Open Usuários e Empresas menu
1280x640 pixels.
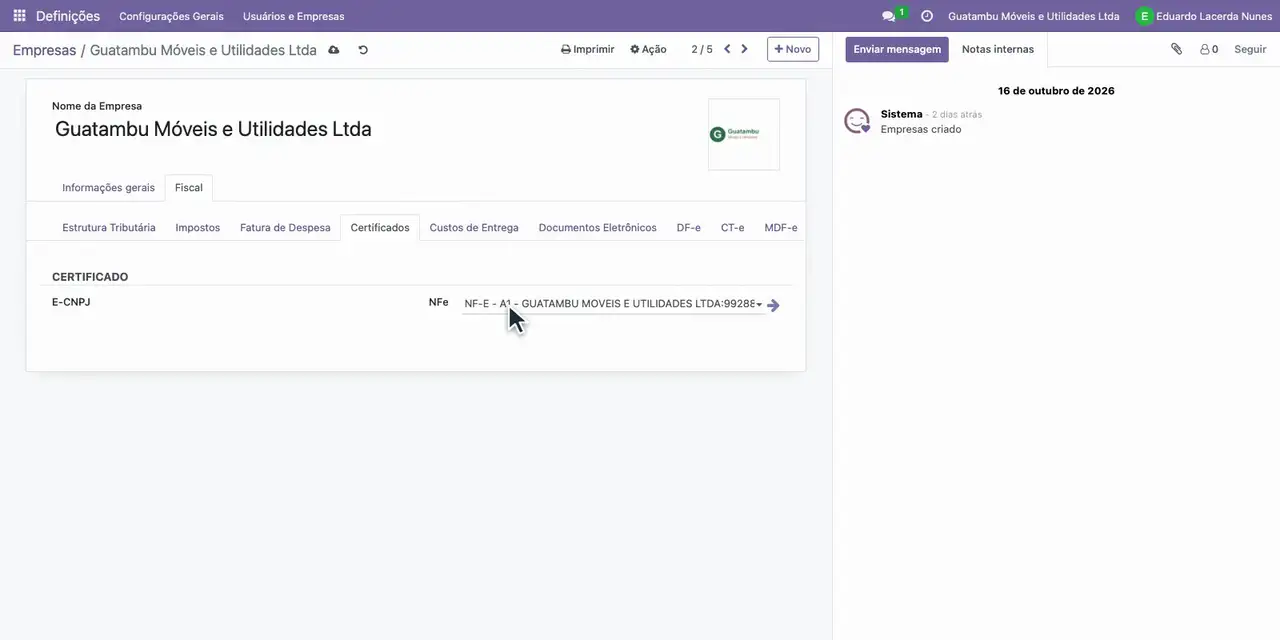(293, 16)
